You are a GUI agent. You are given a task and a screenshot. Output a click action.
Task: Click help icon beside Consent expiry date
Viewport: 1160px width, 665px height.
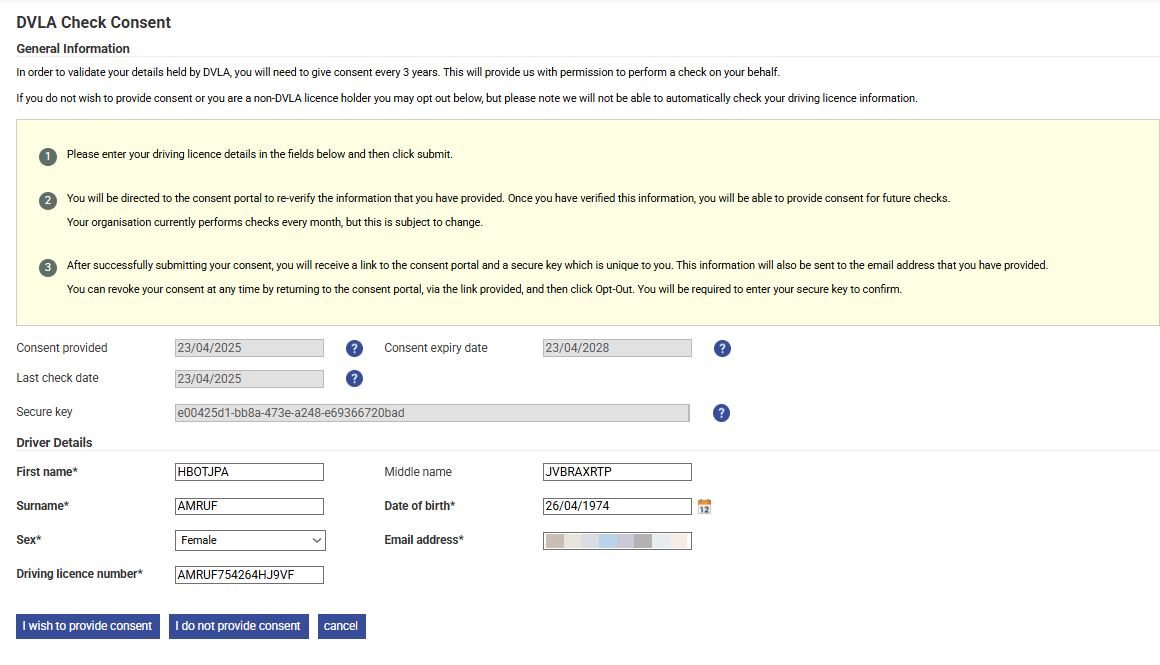coord(722,348)
